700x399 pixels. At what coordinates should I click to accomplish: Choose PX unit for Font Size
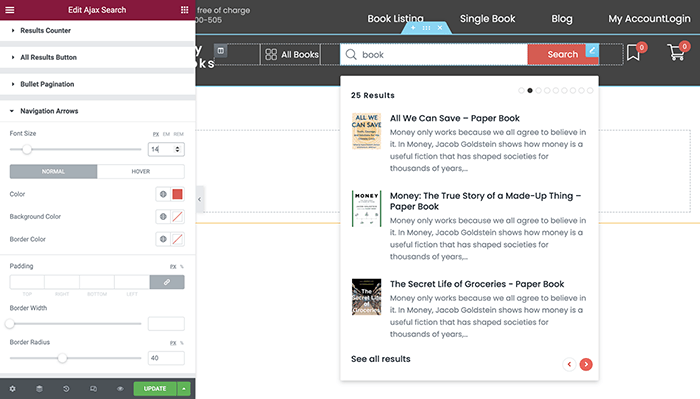click(156, 134)
